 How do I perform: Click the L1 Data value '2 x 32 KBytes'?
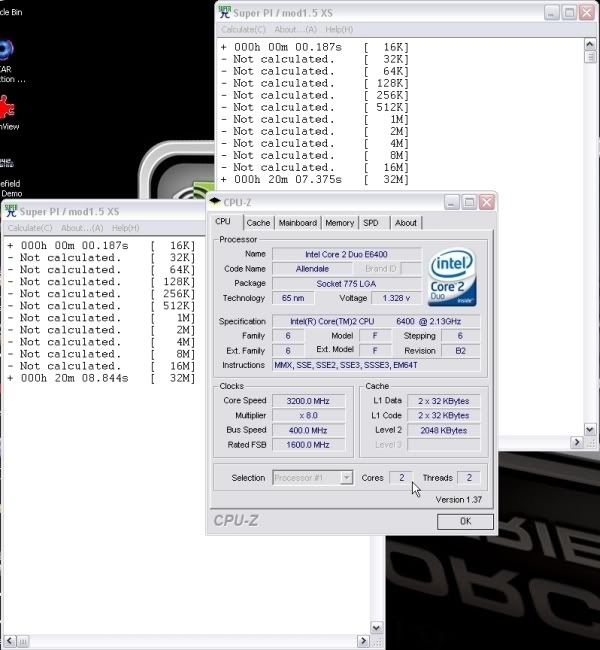click(x=444, y=401)
